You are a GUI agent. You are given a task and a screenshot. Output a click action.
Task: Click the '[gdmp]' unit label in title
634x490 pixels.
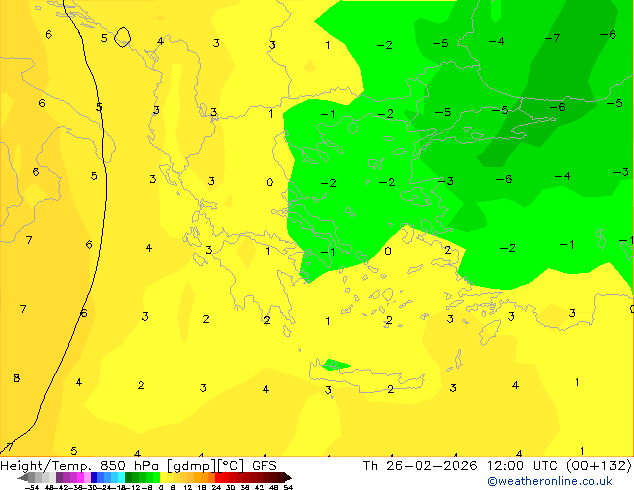(191, 466)
